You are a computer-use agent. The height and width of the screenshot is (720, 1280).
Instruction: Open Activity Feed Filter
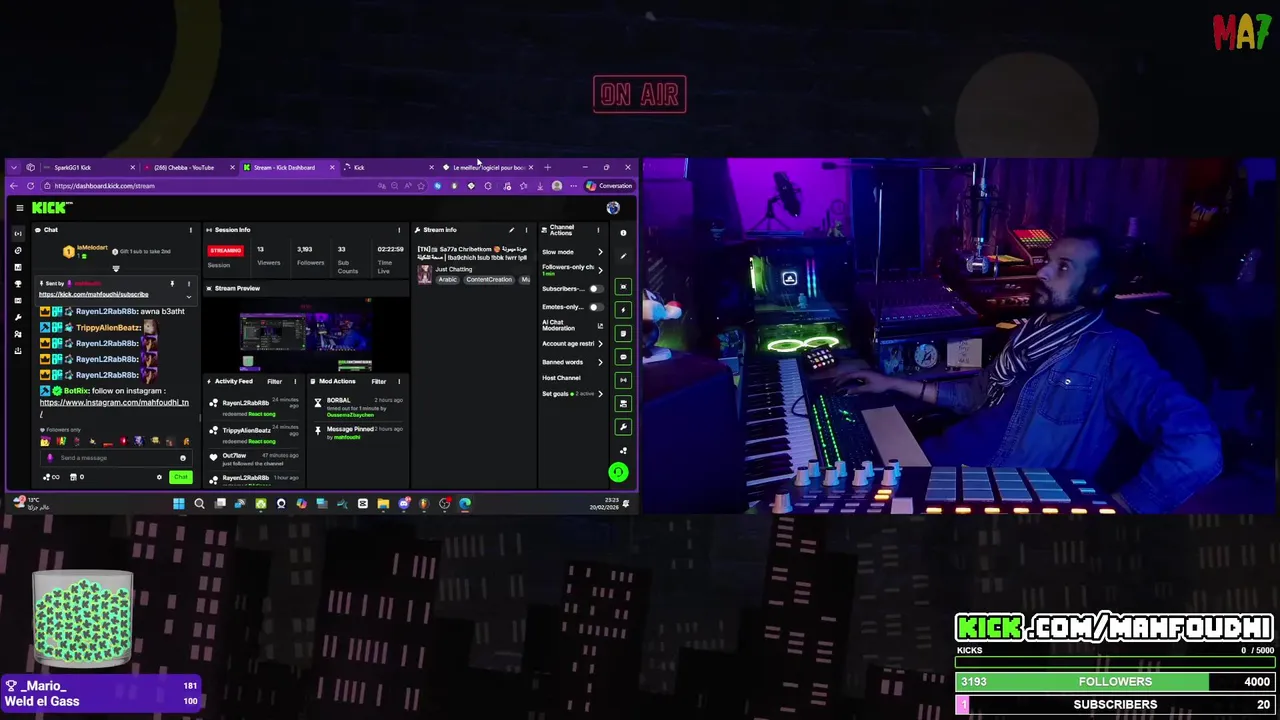pyautogui.click(x=274, y=381)
